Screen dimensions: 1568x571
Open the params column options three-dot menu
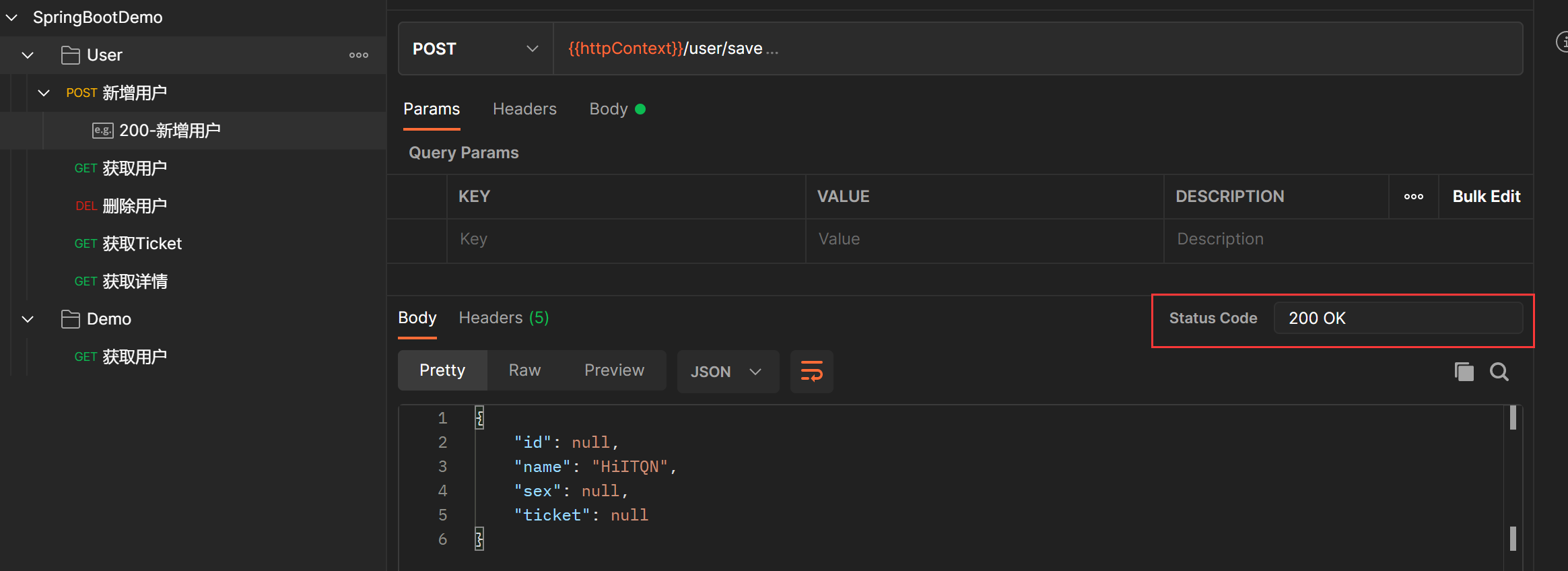pyautogui.click(x=1414, y=197)
